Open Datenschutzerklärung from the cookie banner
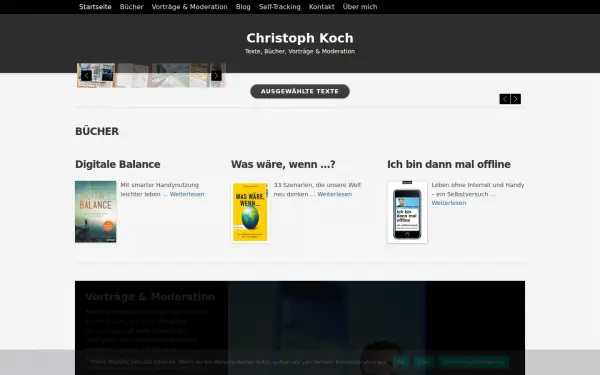 473,362
